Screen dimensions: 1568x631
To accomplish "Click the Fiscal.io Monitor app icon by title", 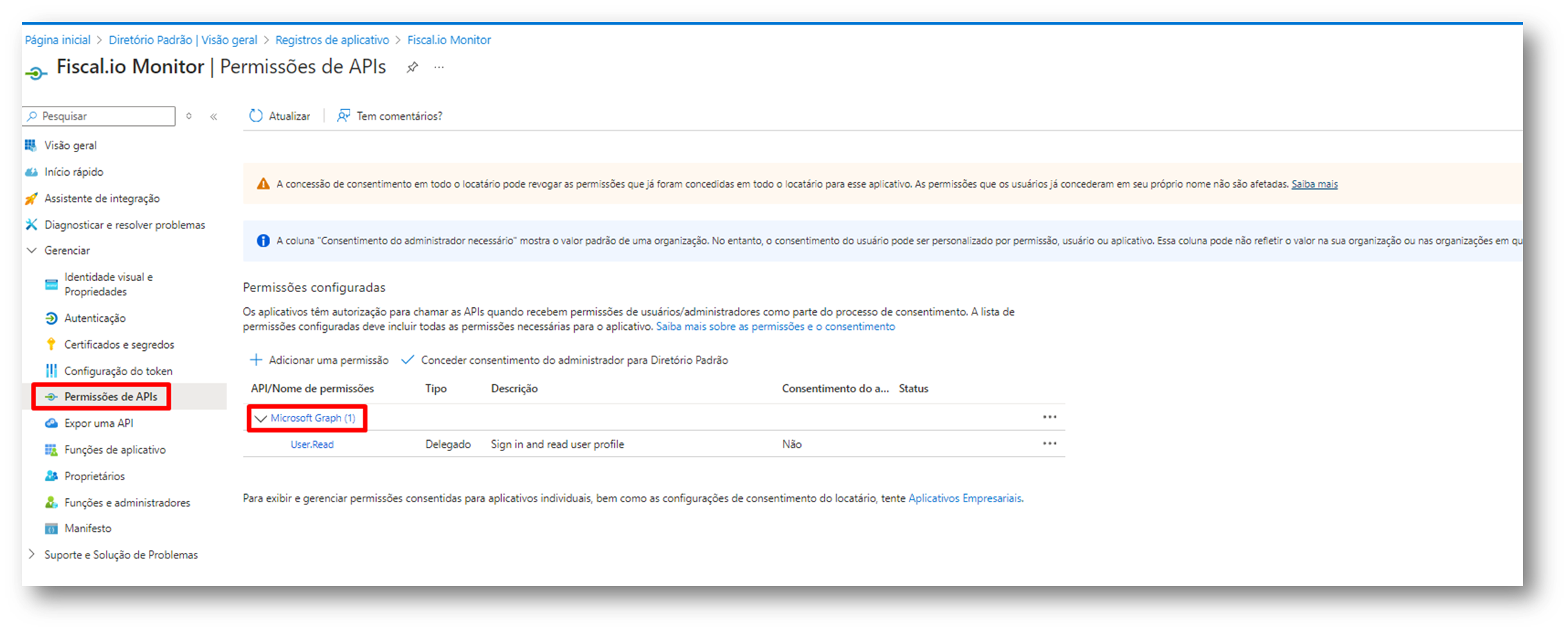I will tap(36, 72).
